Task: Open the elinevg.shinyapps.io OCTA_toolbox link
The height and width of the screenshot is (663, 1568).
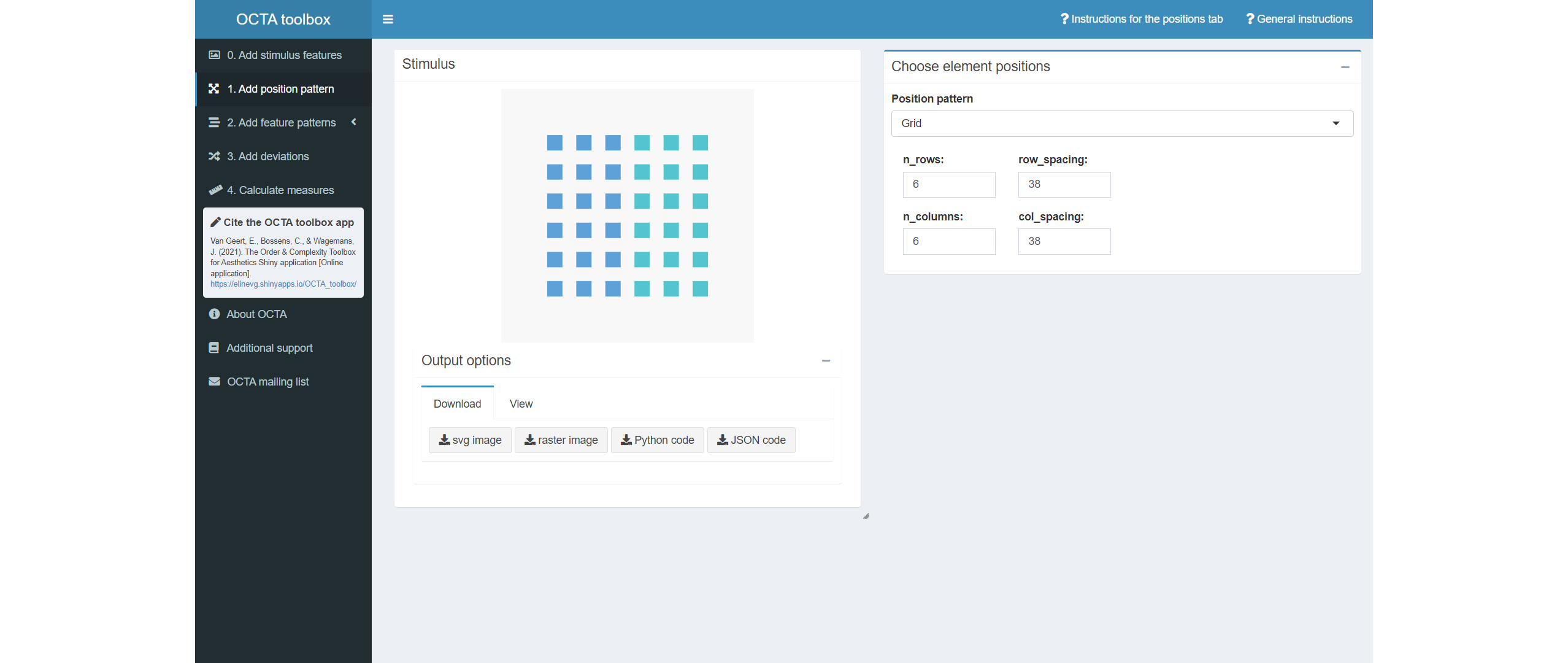Action: 283,284
